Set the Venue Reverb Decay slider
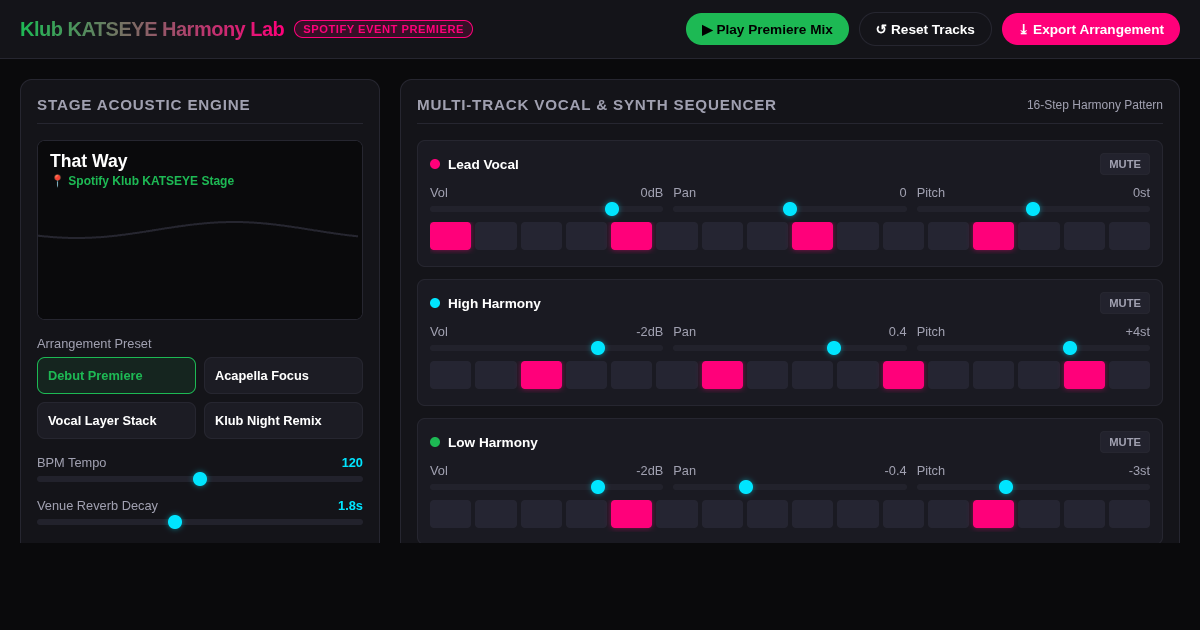This screenshot has width=1200, height=630. 200,522
